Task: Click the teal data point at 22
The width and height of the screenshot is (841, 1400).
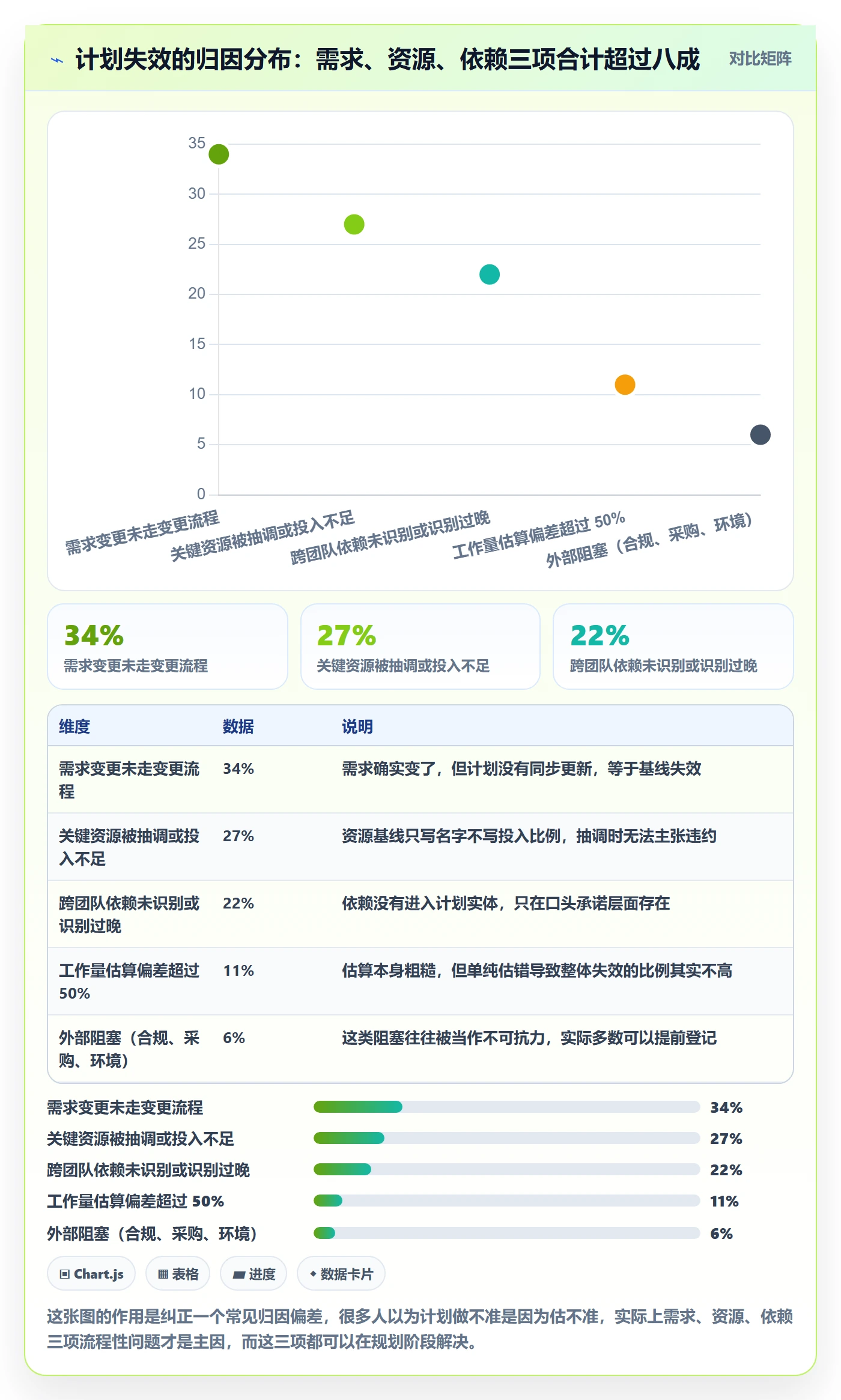Action: point(490,275)
